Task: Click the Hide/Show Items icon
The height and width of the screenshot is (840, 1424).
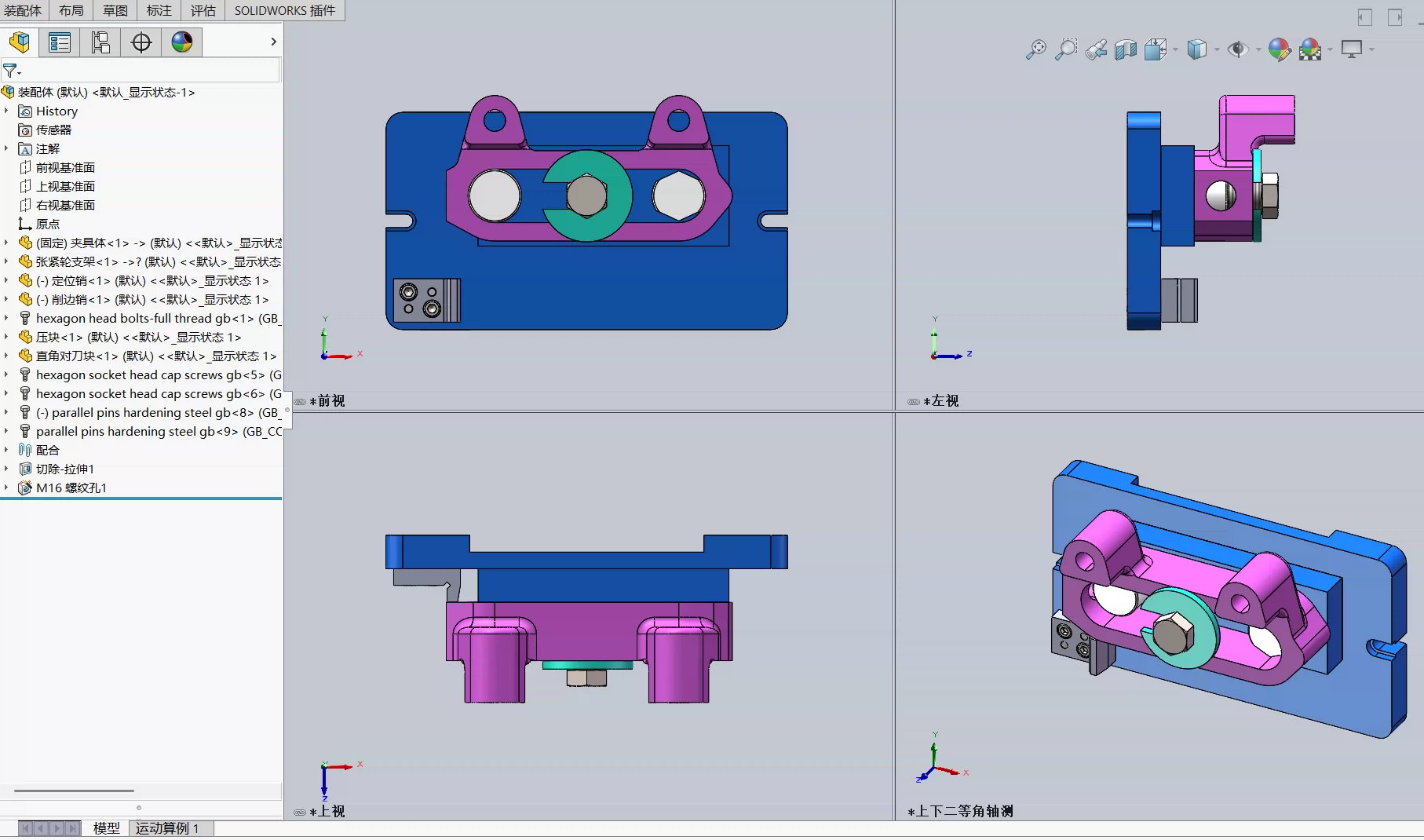Action: point(1238,49)
